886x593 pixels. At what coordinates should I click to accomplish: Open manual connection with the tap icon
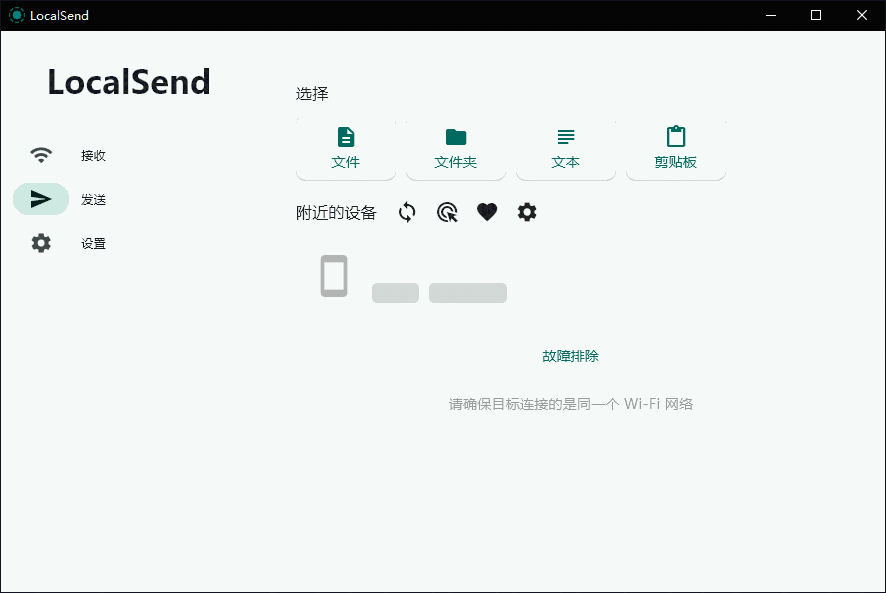[447, 212]
